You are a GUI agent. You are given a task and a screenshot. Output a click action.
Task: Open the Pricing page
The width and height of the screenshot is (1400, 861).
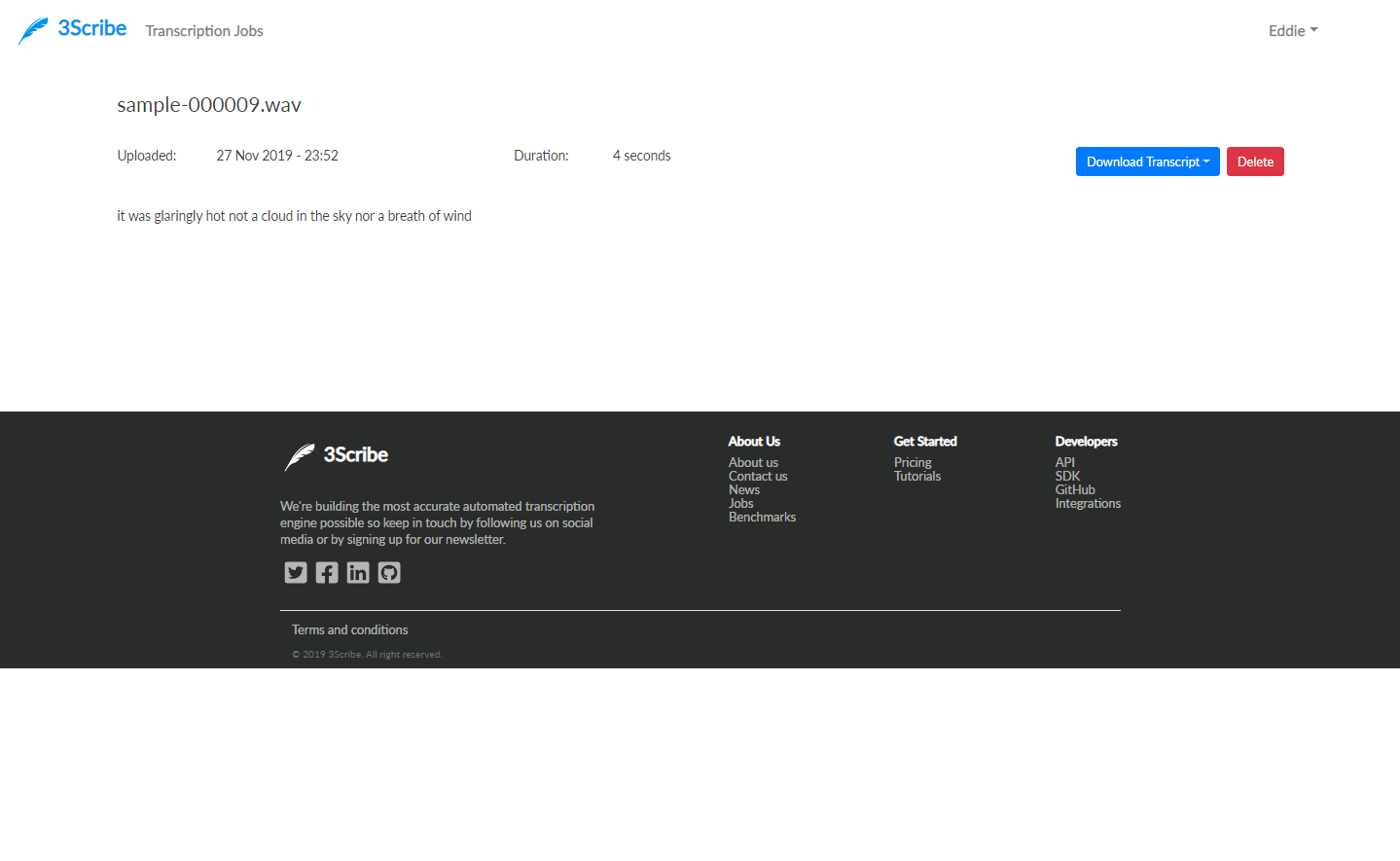[x=913, y=462]
